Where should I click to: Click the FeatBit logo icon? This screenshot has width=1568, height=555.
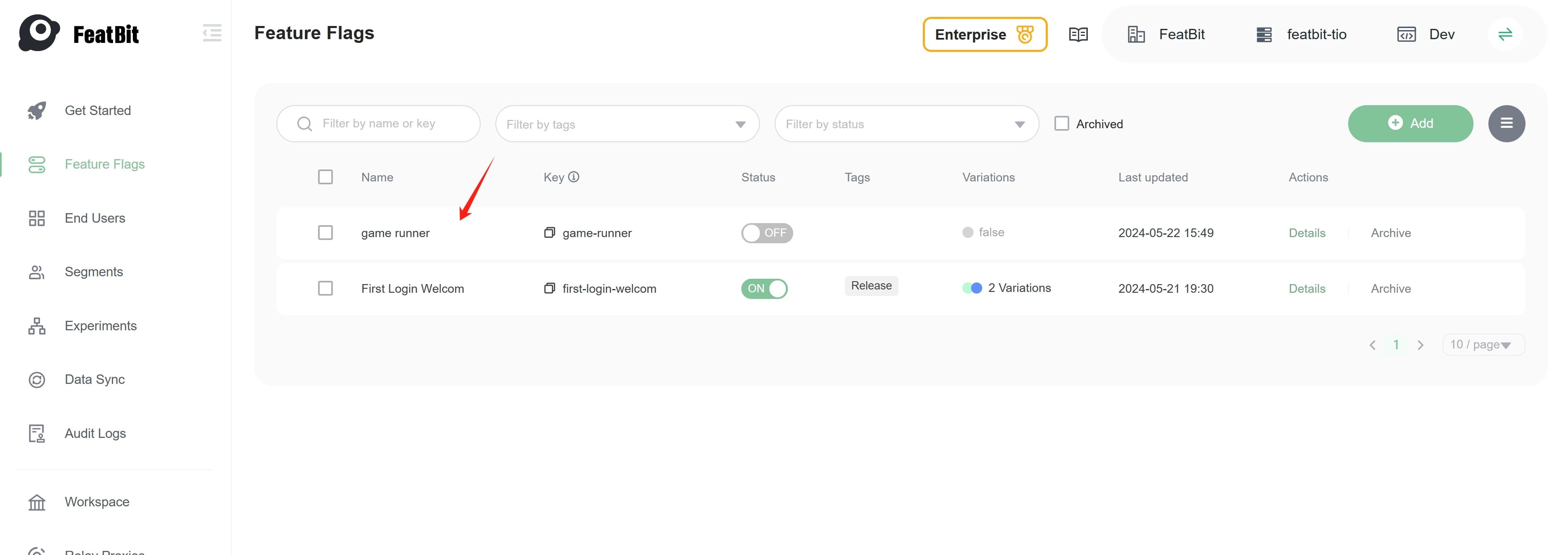pyautogui.click(x=39, y=33)
